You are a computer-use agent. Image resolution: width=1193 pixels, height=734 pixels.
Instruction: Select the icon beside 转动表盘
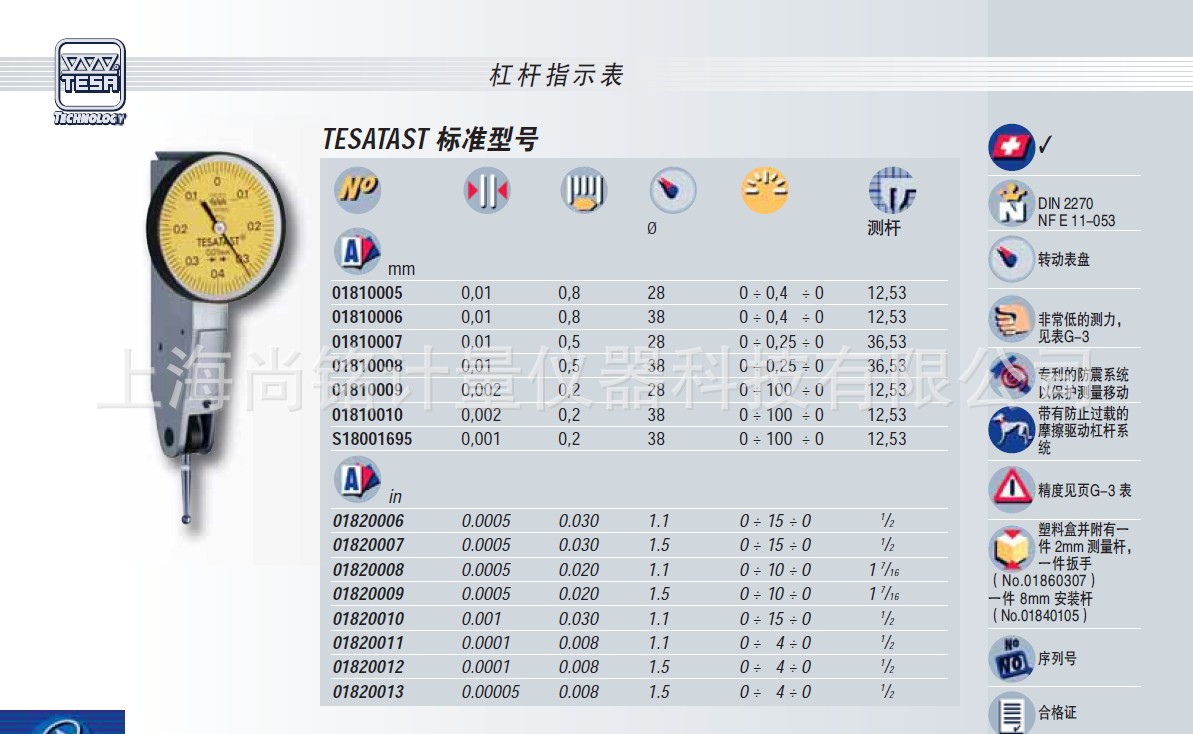(1011, 259)
